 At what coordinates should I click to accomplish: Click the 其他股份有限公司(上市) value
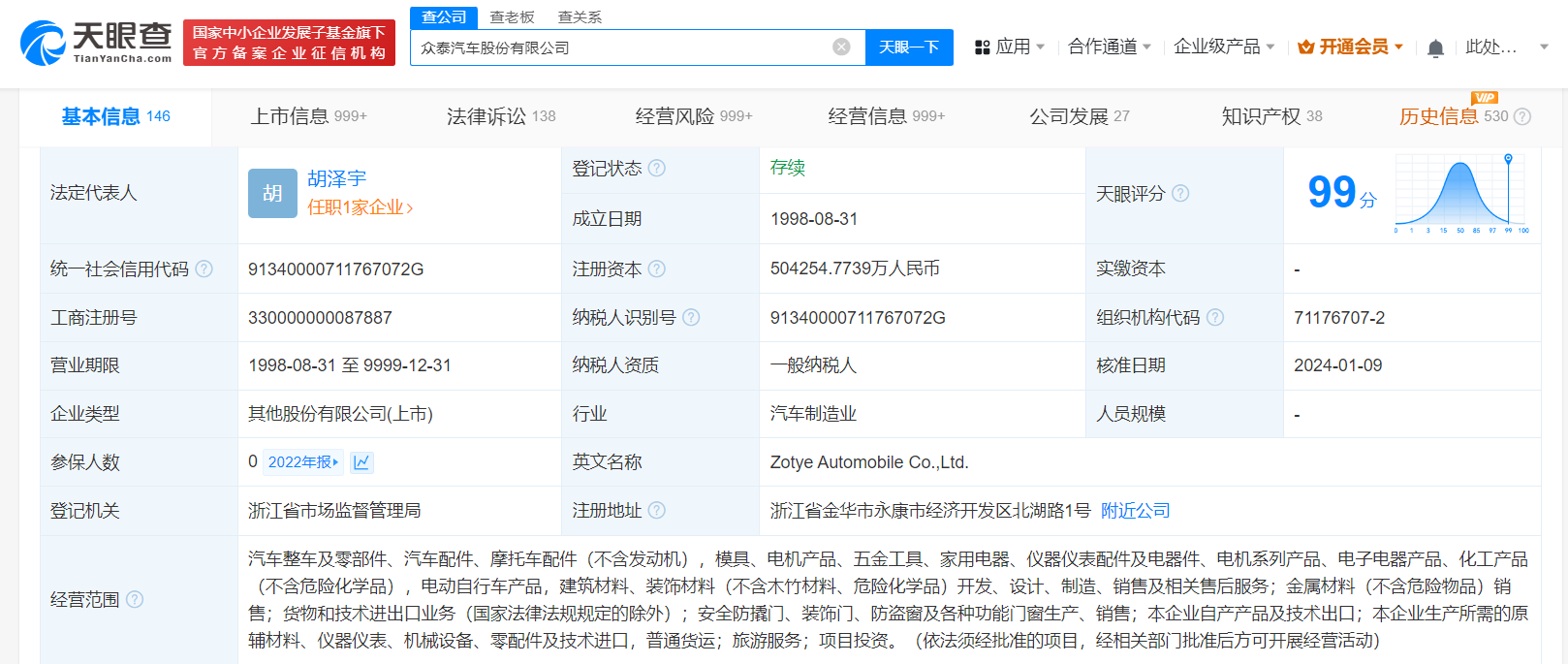click(340, 414)
